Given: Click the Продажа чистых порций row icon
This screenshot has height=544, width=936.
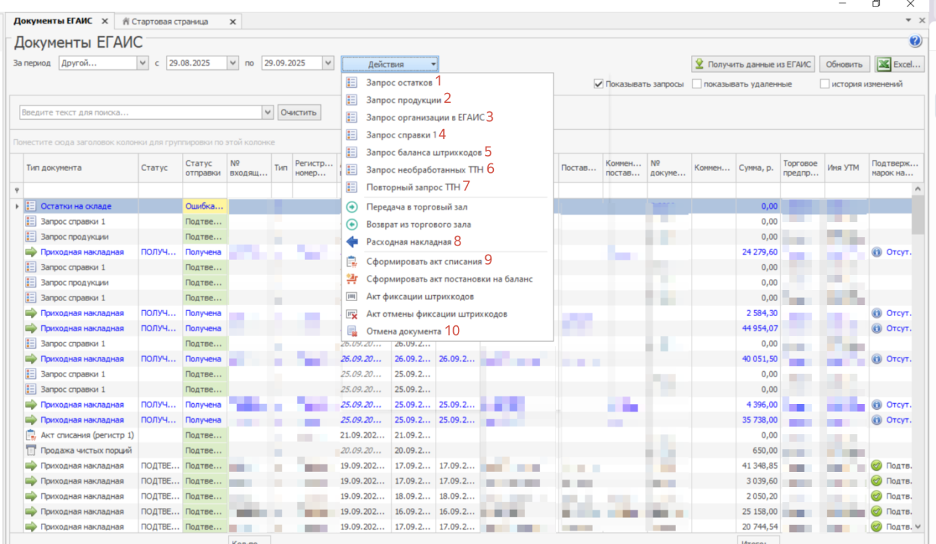Looking at the screenshot, I should click(x=30, y=450).
